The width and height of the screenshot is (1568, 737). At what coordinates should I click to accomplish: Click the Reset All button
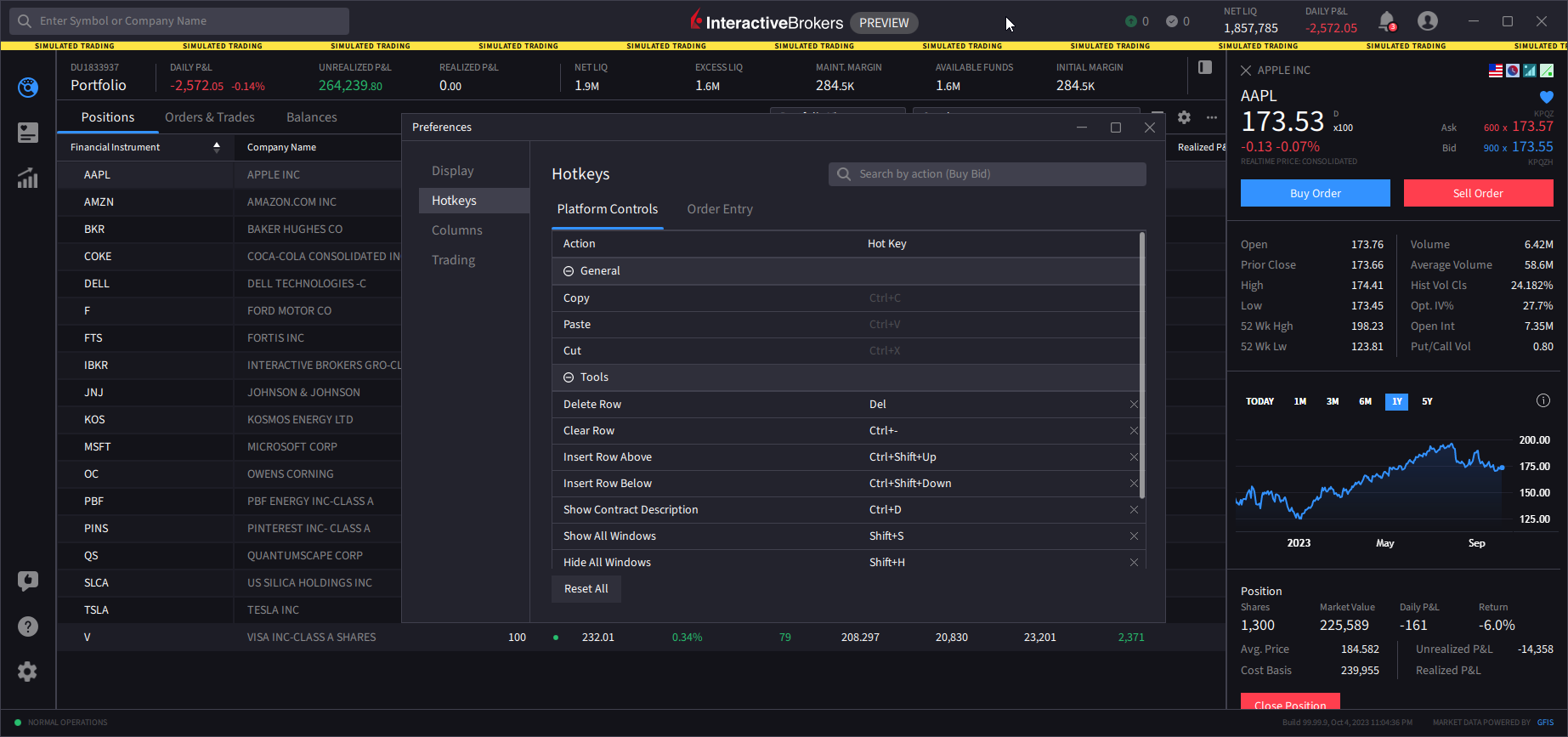[x=586, y=589]
